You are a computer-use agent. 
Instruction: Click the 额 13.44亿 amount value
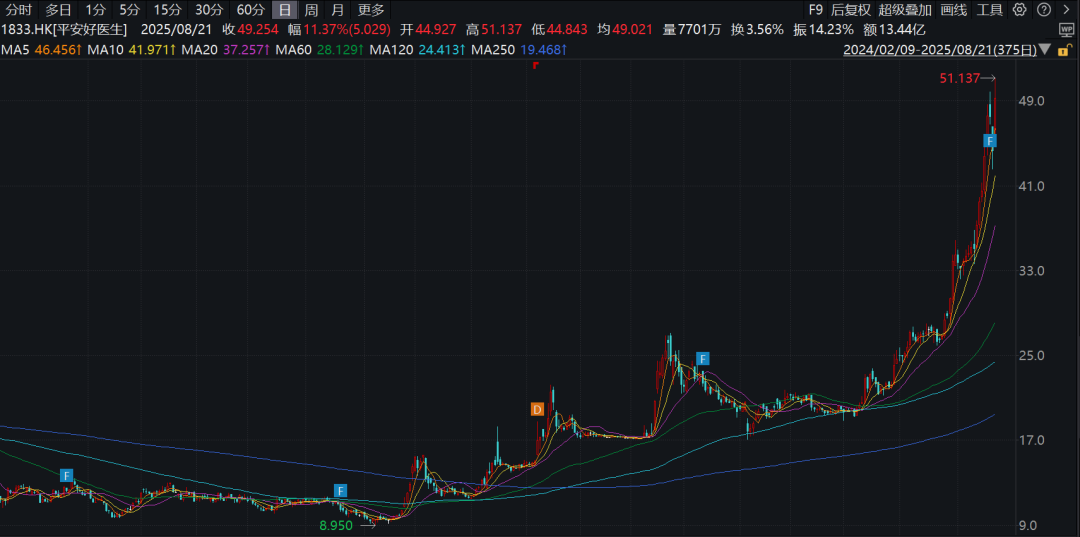tap(894, 30)
